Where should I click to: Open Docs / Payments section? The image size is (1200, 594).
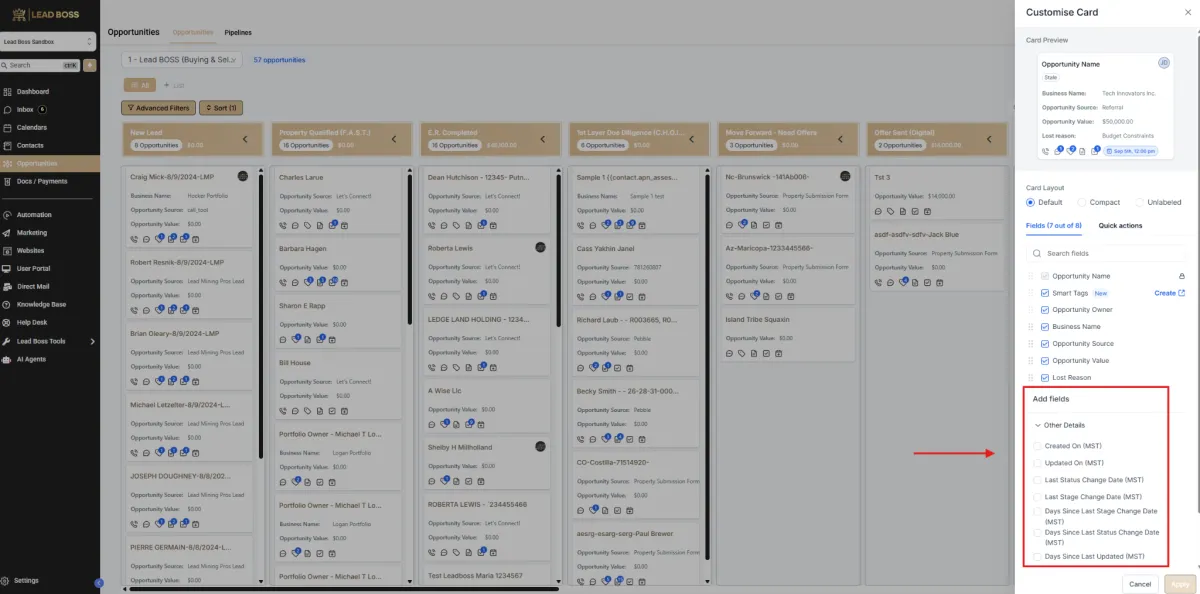pos(42,181)
